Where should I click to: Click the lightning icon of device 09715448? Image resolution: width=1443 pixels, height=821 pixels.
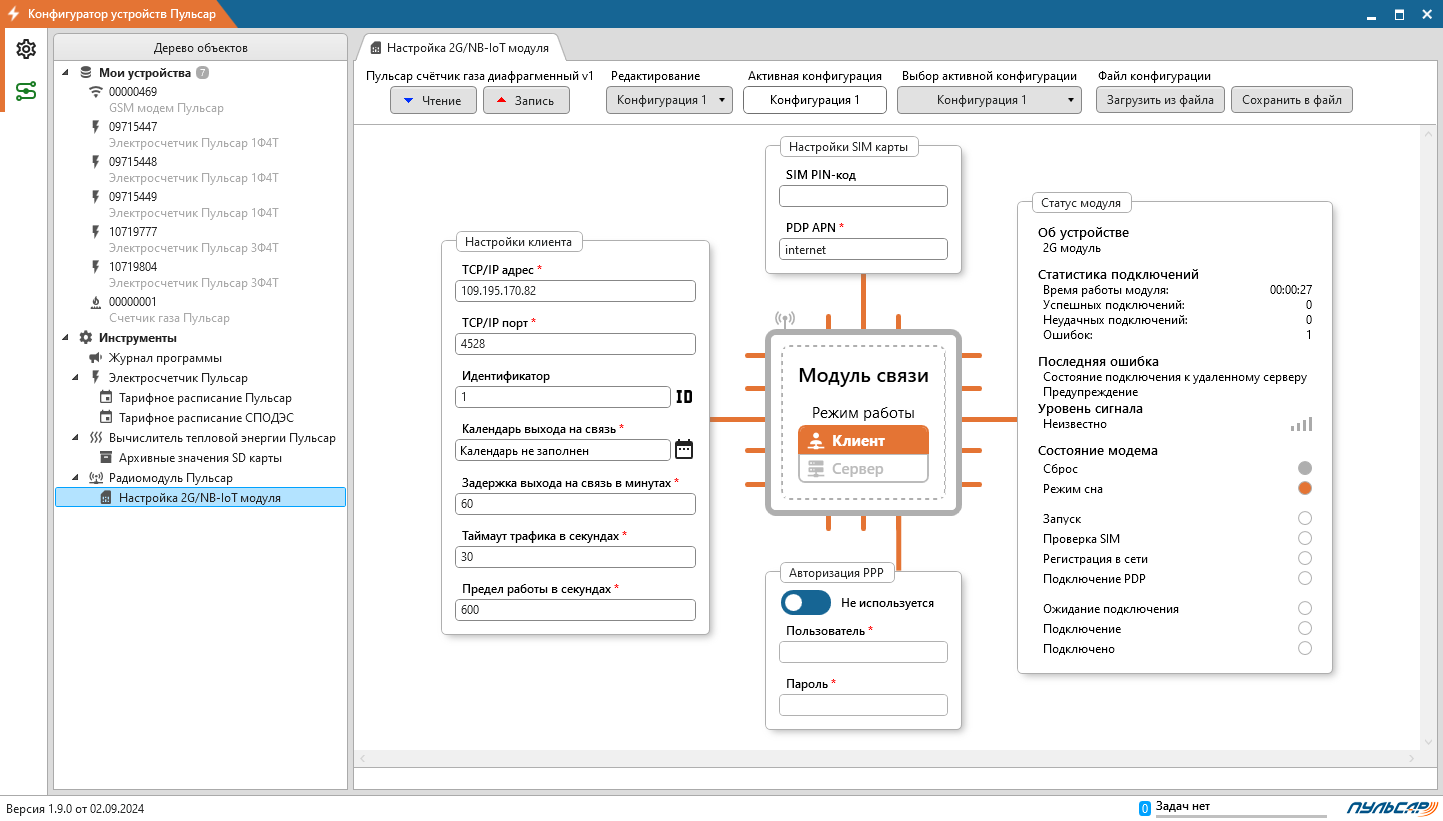pyautogui.click(x=96, y=162)
